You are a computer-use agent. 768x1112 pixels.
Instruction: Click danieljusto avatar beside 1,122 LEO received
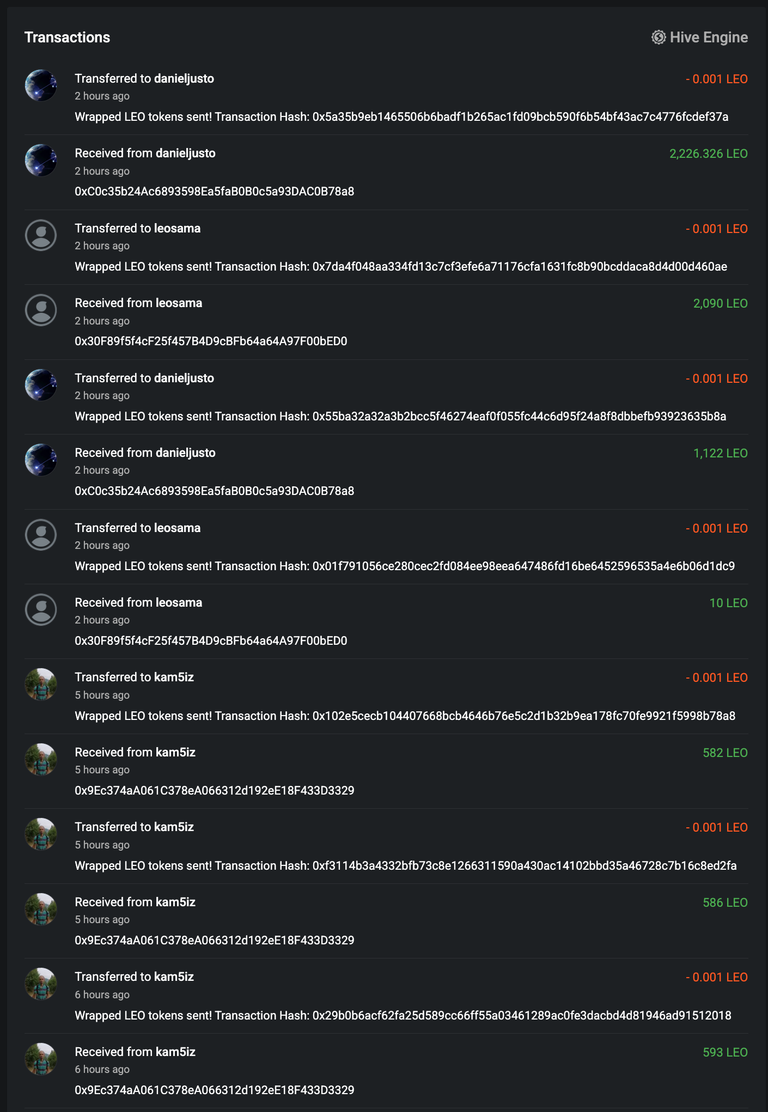coord(41,460)
